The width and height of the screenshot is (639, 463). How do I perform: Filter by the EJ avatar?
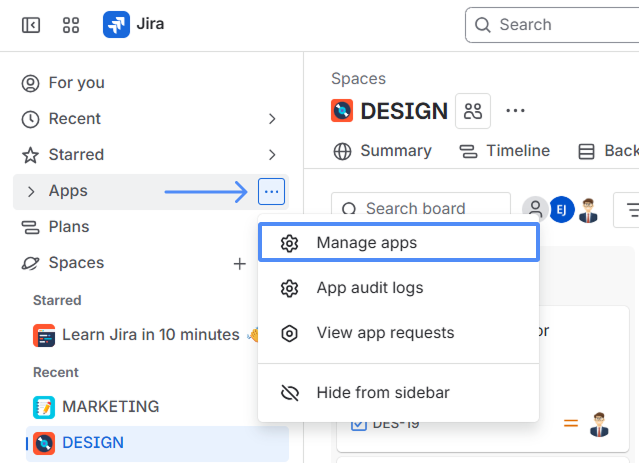[x=562, y=210]
